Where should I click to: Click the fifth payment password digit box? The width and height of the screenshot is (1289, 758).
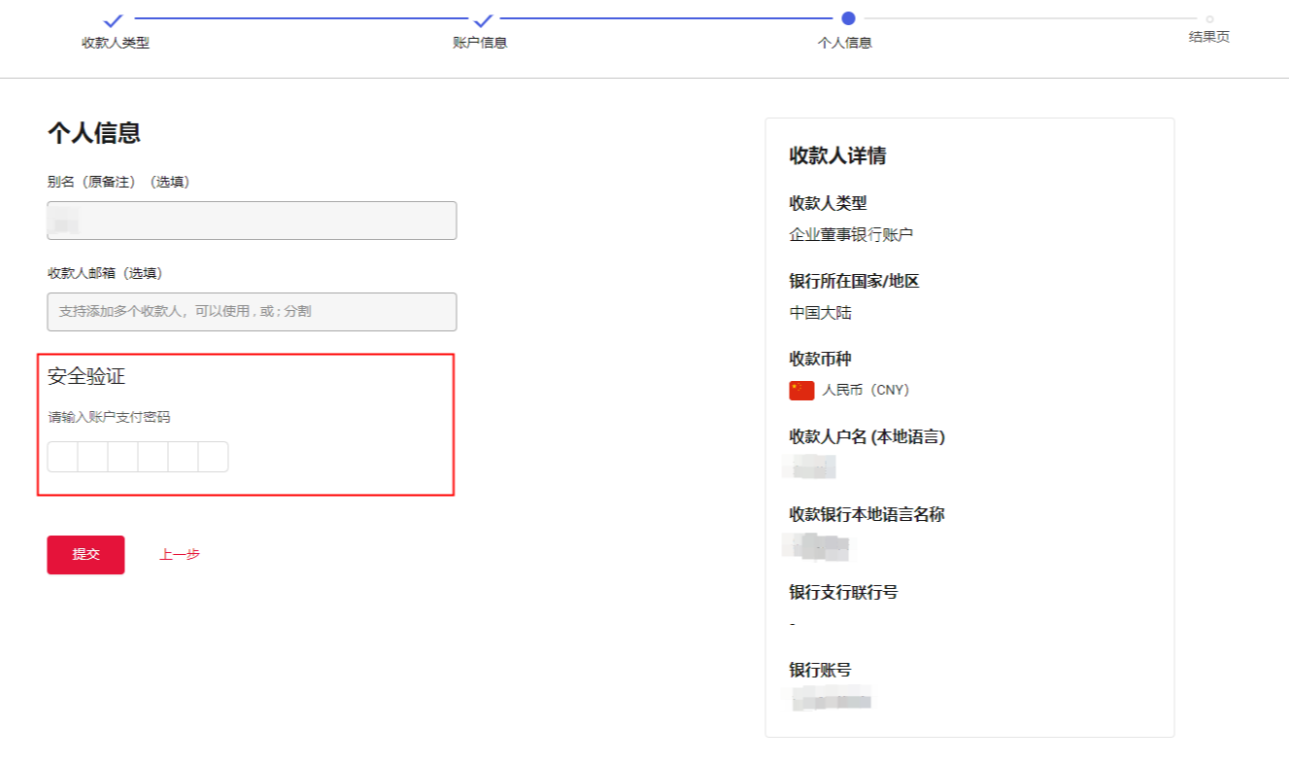click(x=183, y=457)
